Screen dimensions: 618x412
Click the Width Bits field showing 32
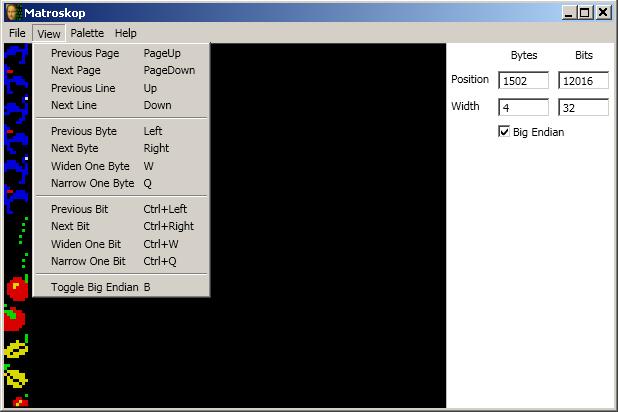click(x=583, y=108)
